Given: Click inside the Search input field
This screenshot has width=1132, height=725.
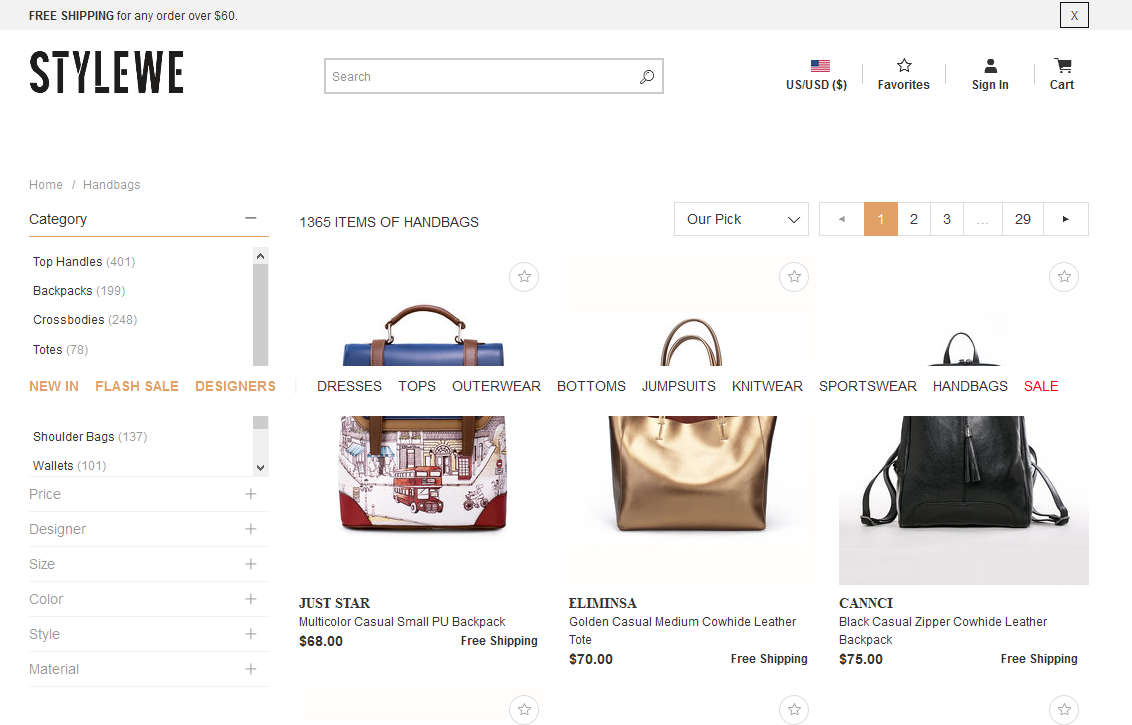Looking at the screenshot, I should pos(480,77).
